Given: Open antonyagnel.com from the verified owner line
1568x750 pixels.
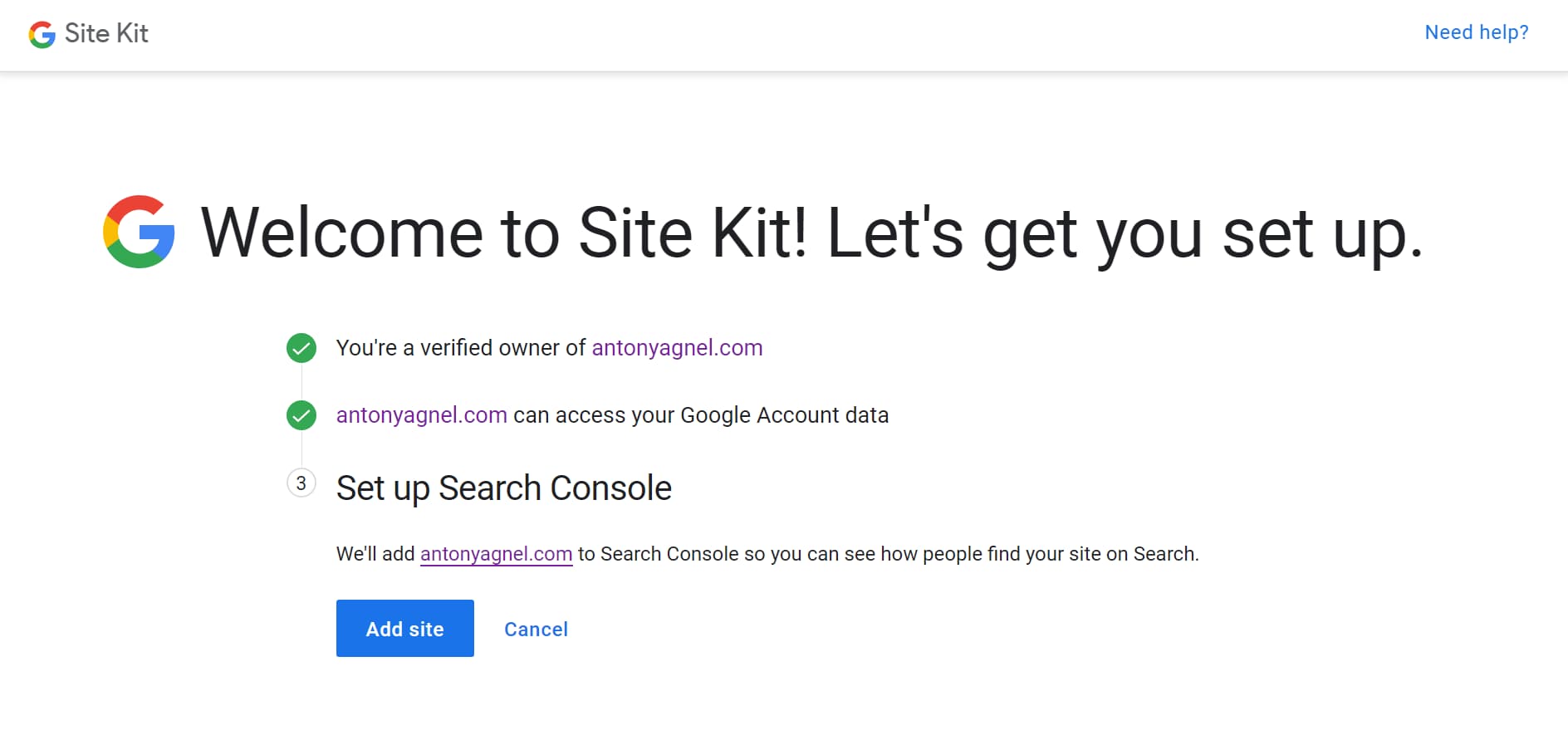Looking at the screenshot, I should click(x=677, y=348).
